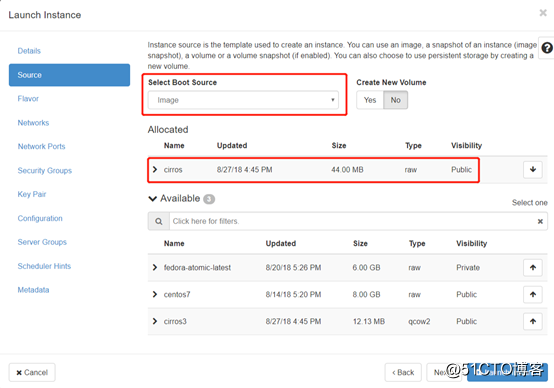Go to the Metadata step
This screenshot has width=554, height=388.
[x=33, y=290]
